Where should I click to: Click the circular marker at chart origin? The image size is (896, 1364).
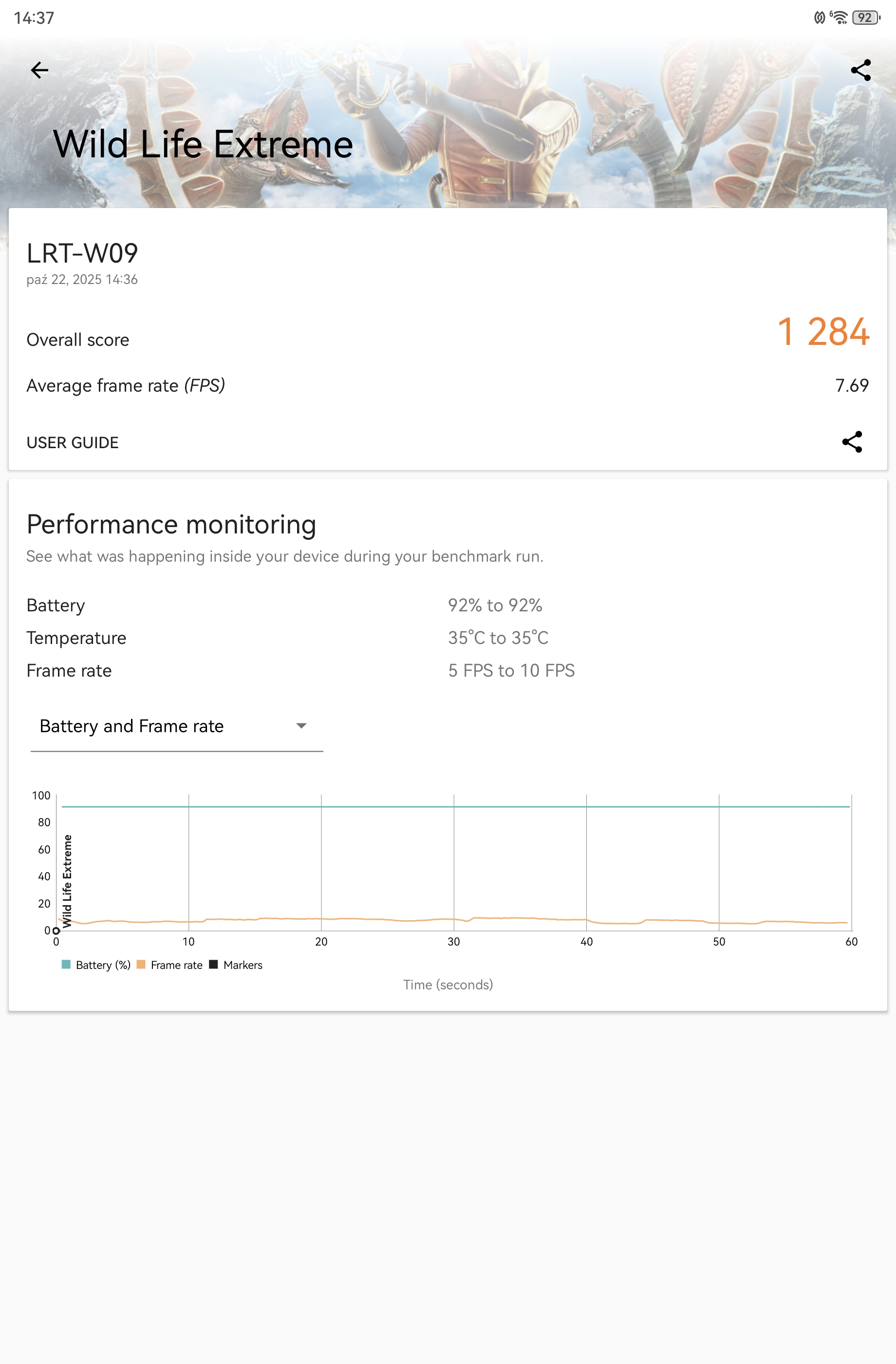tap(56, 931)
